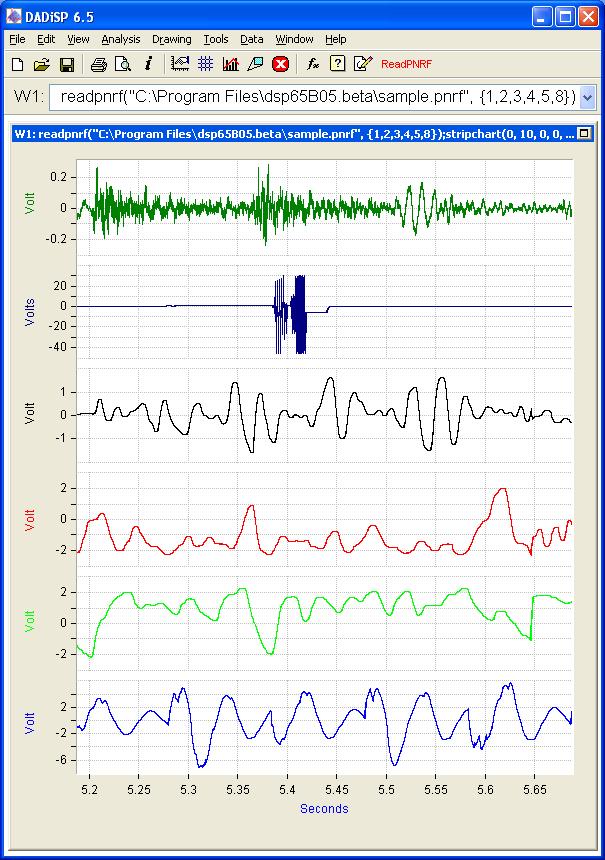
Task: Click the 5.4 x-axis tick label
Action: coord(287,790)
